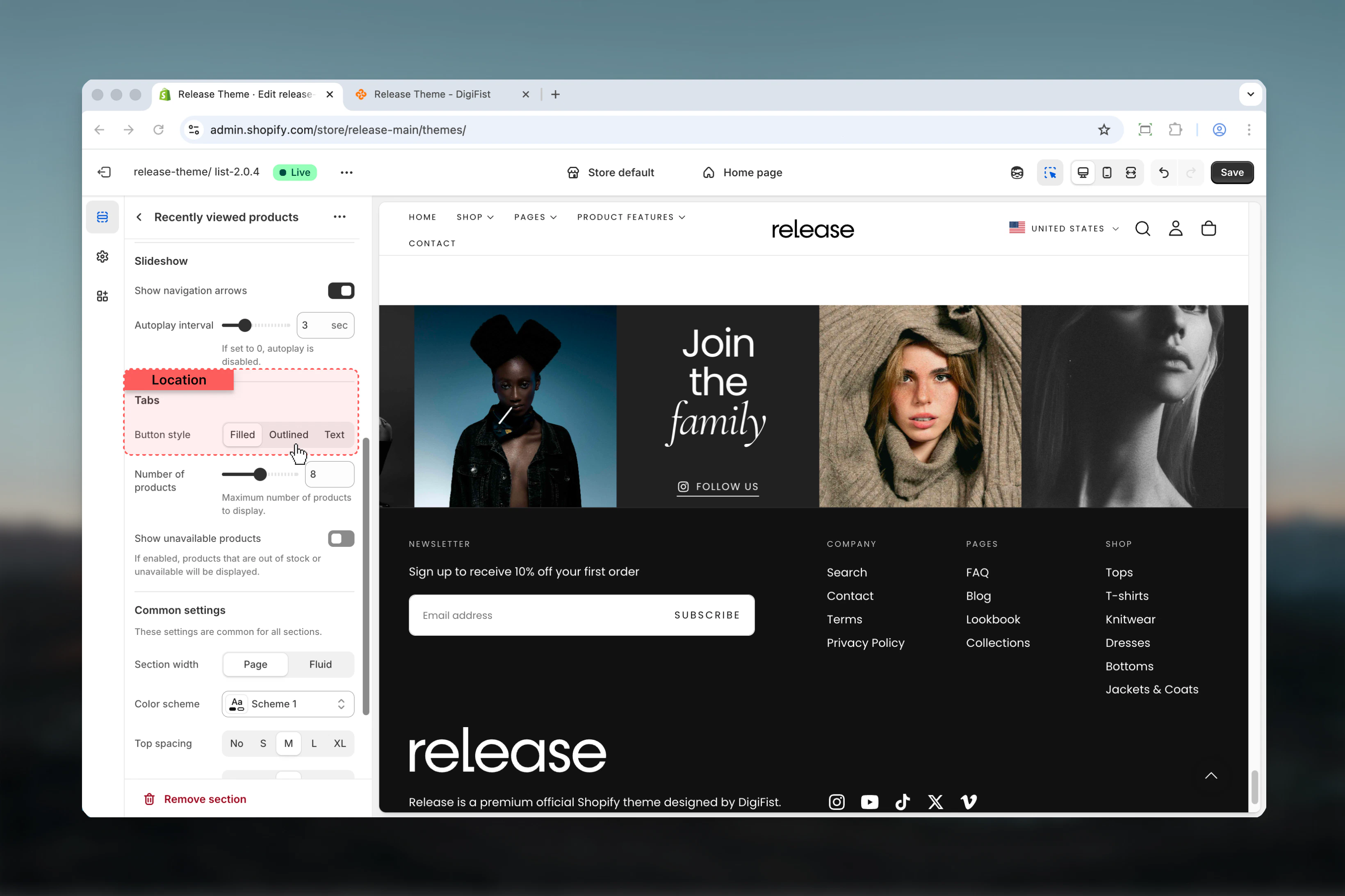Set Top spacing to XL

click(340, 744)
